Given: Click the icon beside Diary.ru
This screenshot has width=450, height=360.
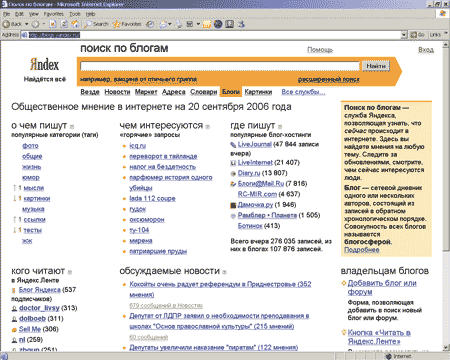Looking at the screenshot, I should point(233,173).
